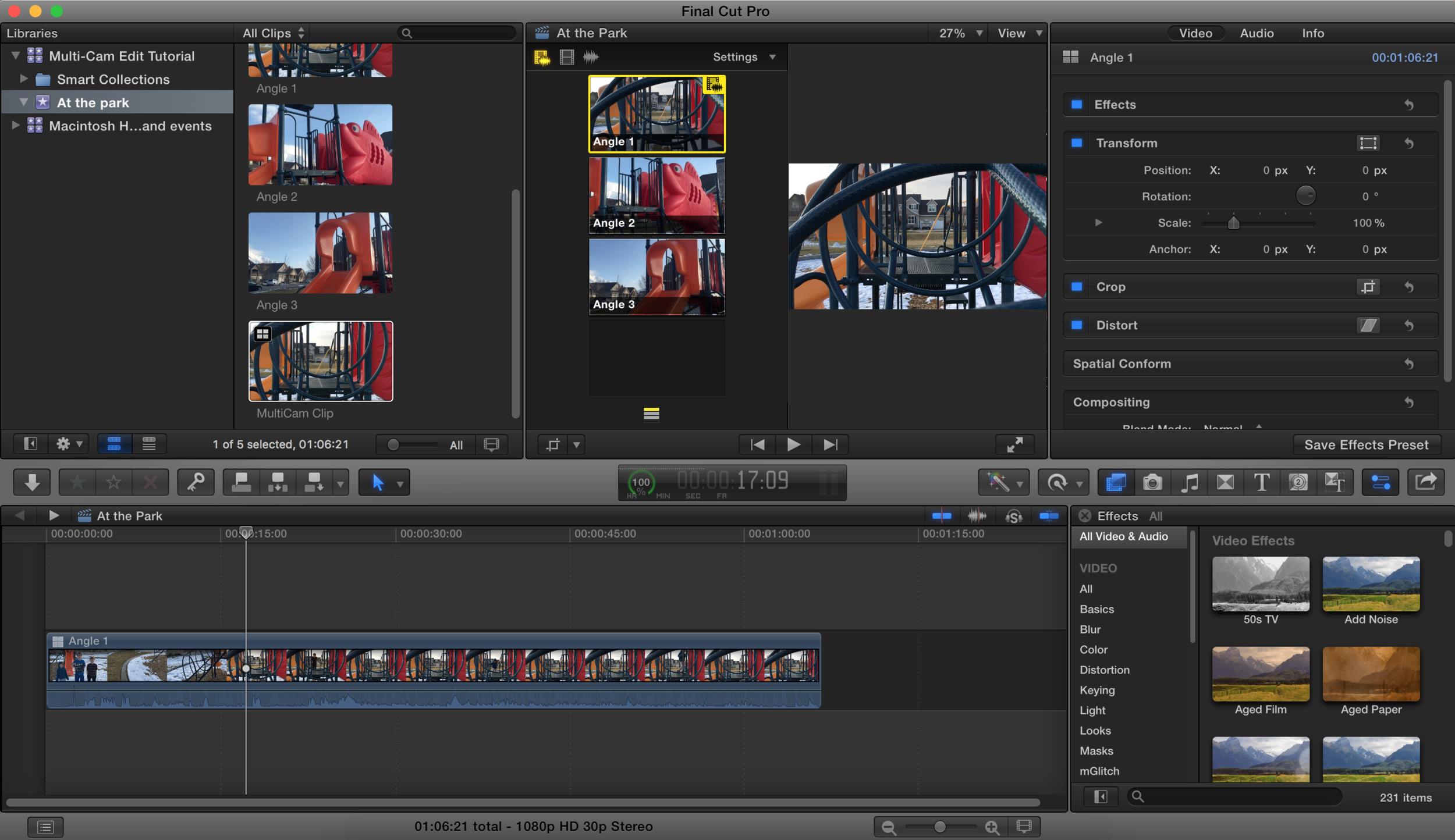Reset the Transform parameters arrow

tap(1409, 143)
